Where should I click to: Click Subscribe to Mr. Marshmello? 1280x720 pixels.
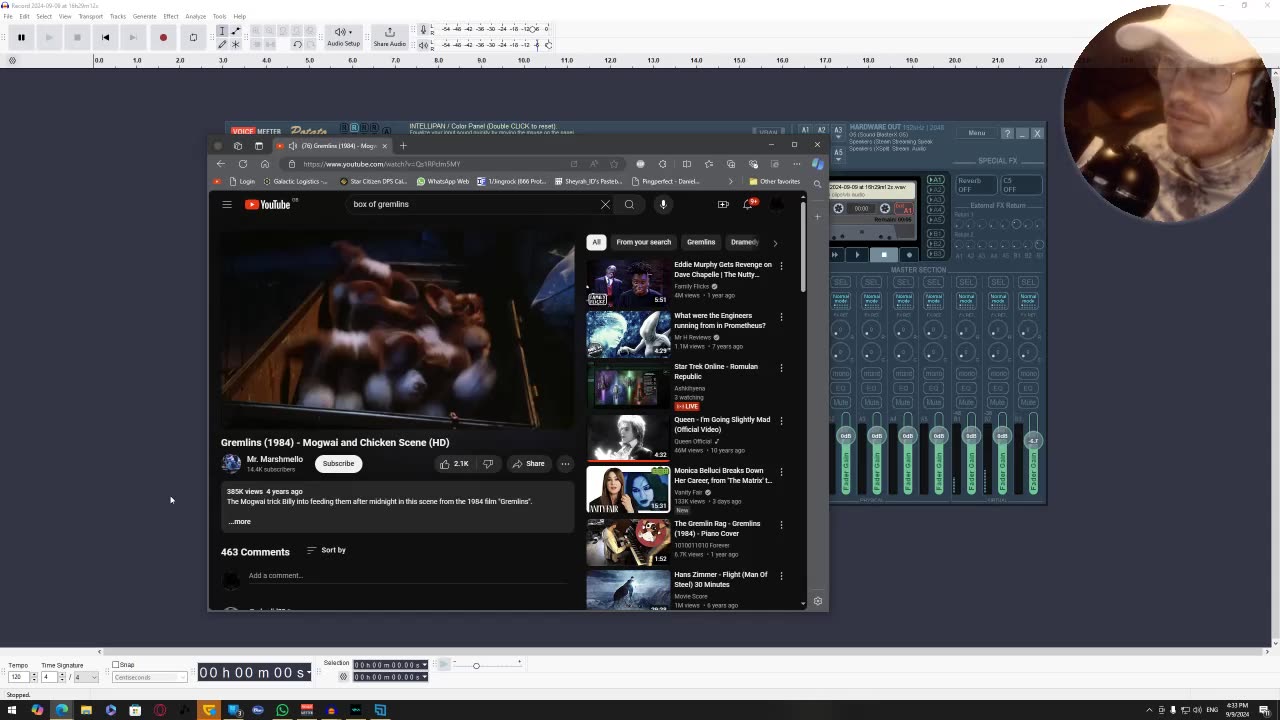coord(338,463)
